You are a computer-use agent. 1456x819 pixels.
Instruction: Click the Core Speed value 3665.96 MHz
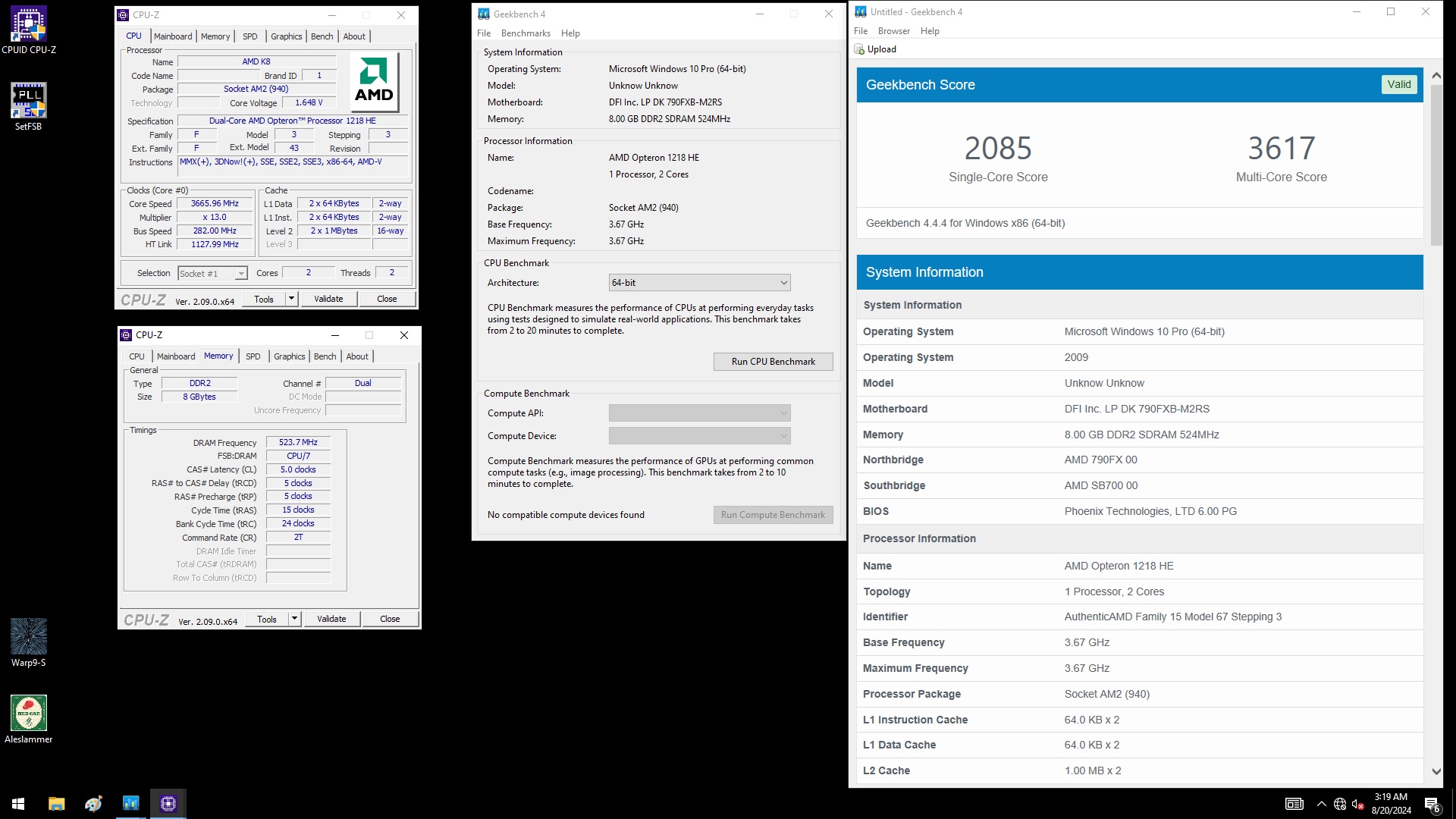(x=215, y=204)
